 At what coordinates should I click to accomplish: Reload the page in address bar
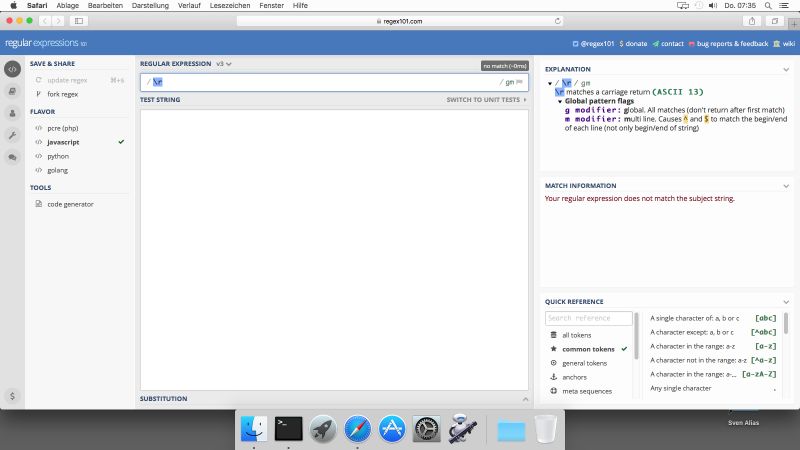coord(558,21)
